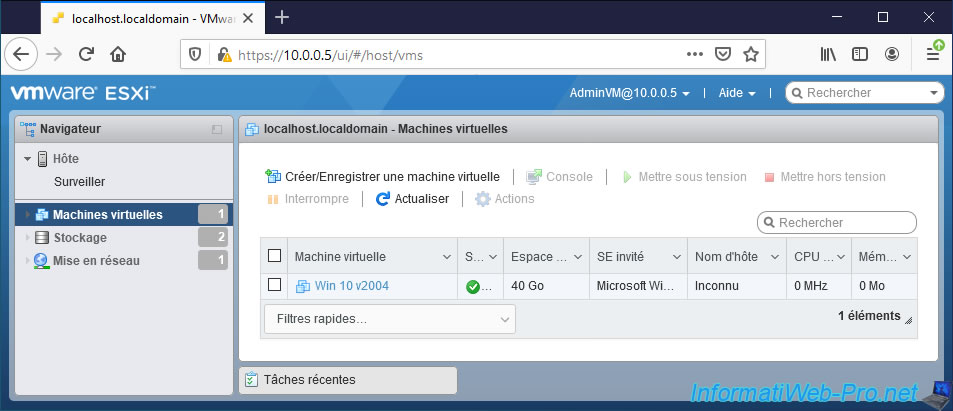Click the '40 Go' cell
This screenshot has height=411, width=953.
coord(546,286)
